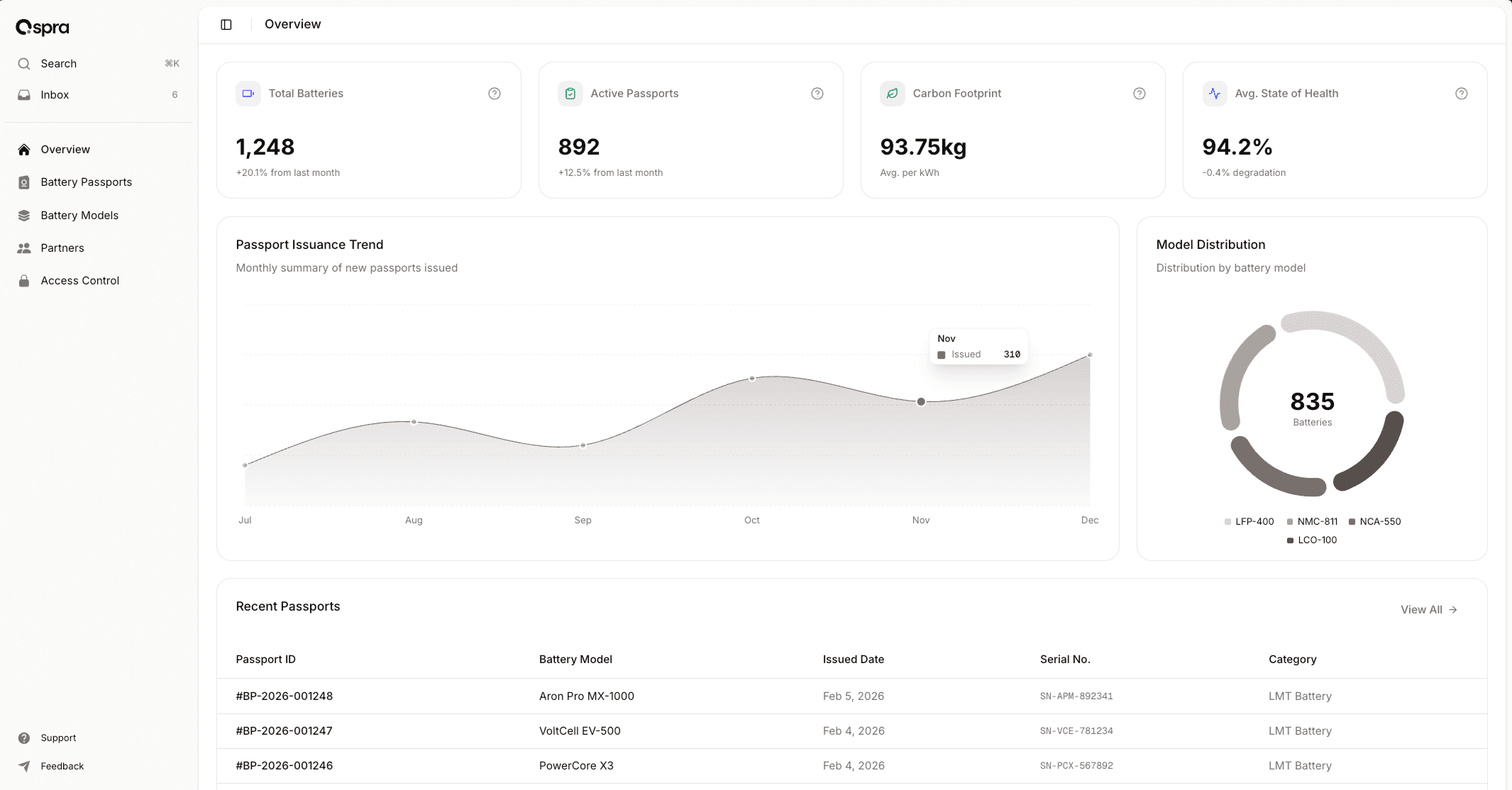Click the Partners sidebar icon

23,247
